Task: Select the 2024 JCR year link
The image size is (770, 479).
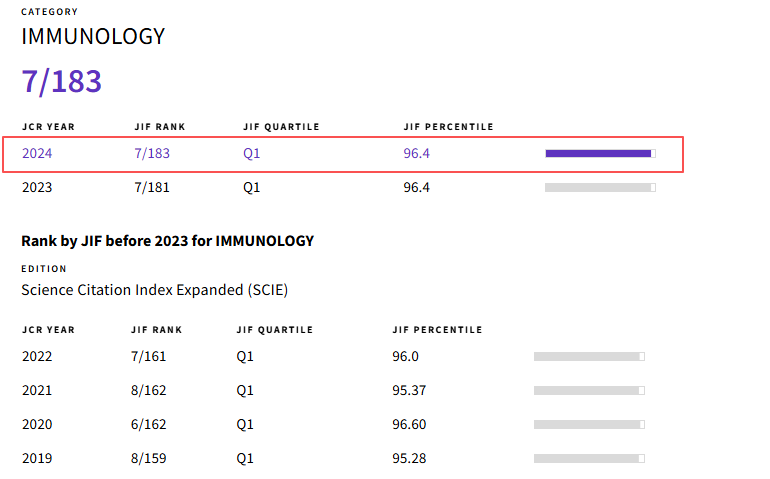Action: pos(37,154)
